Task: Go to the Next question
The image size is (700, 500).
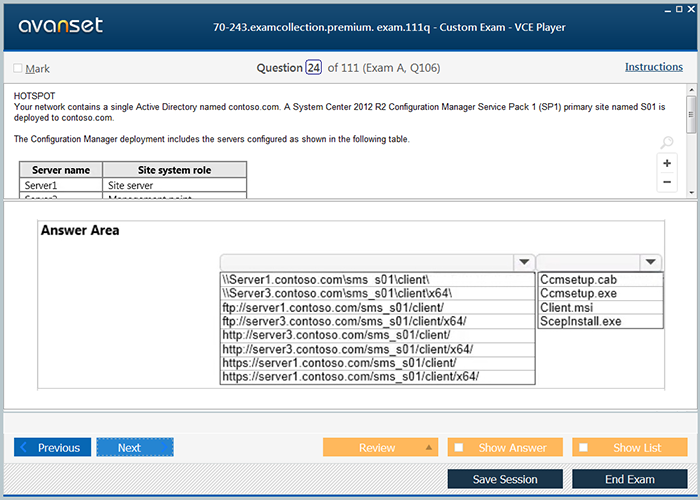Action: point(135,447)
